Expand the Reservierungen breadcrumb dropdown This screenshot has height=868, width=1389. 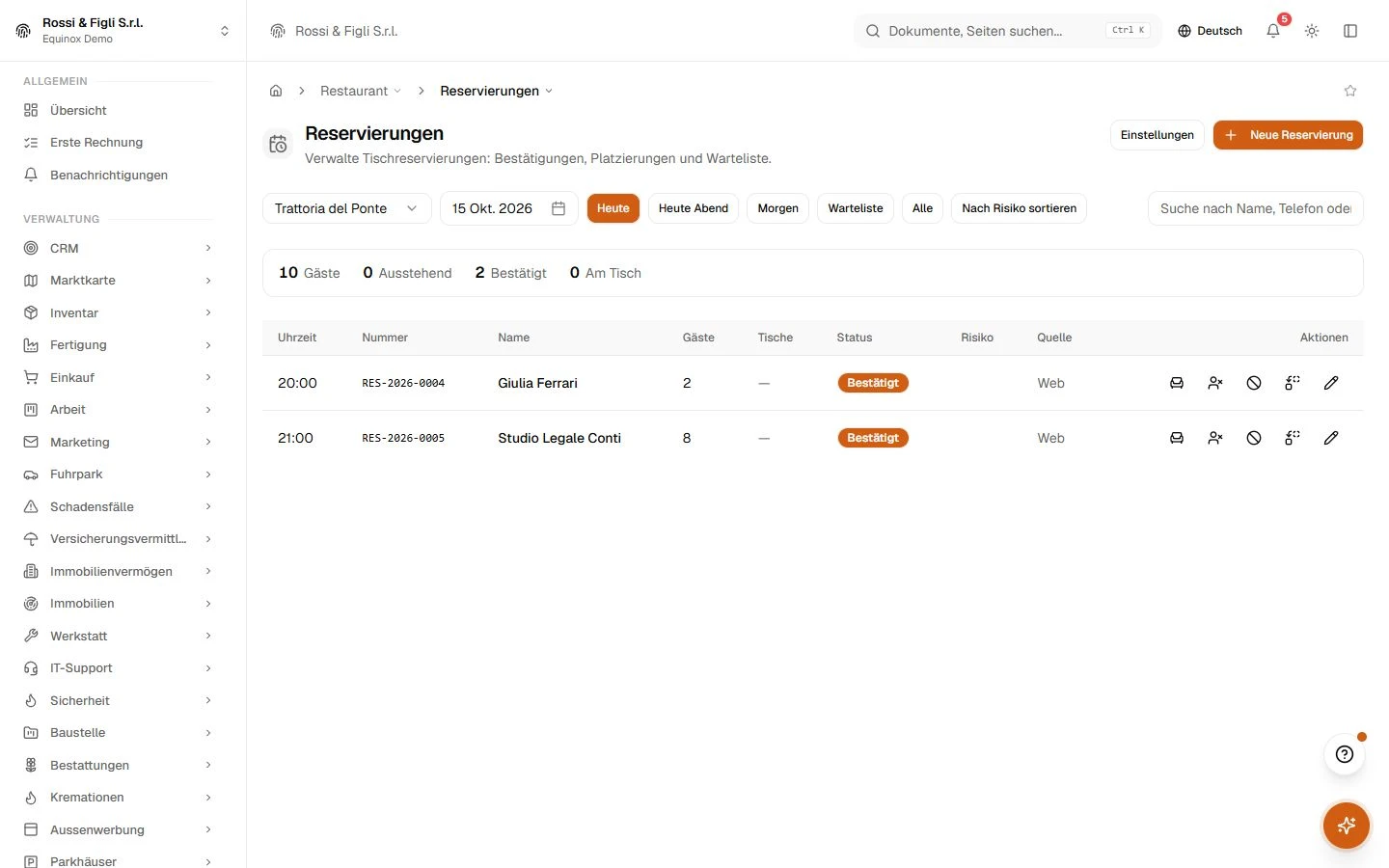click(497, 91)
